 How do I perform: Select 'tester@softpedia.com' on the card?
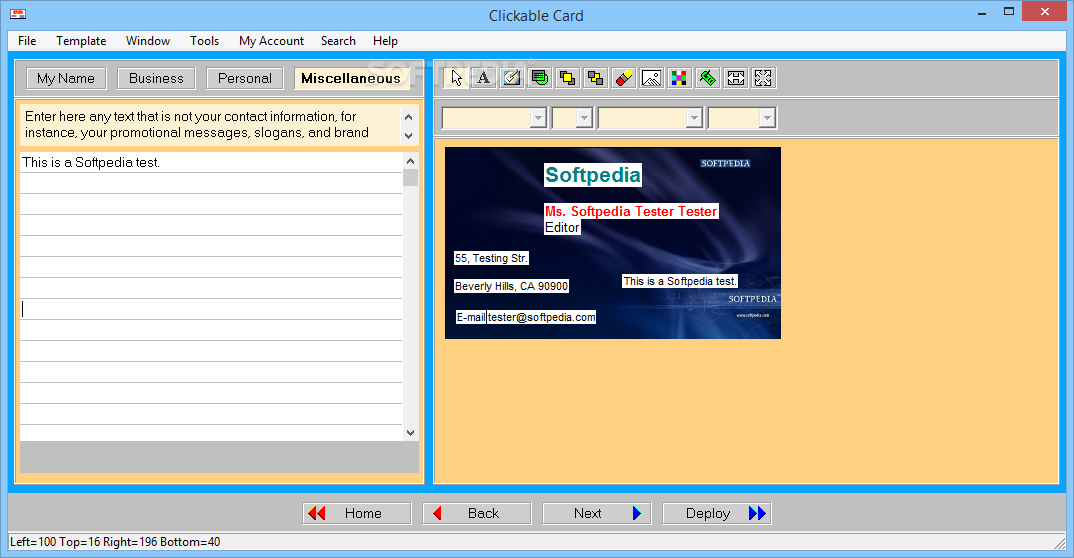tap(542, 317)
